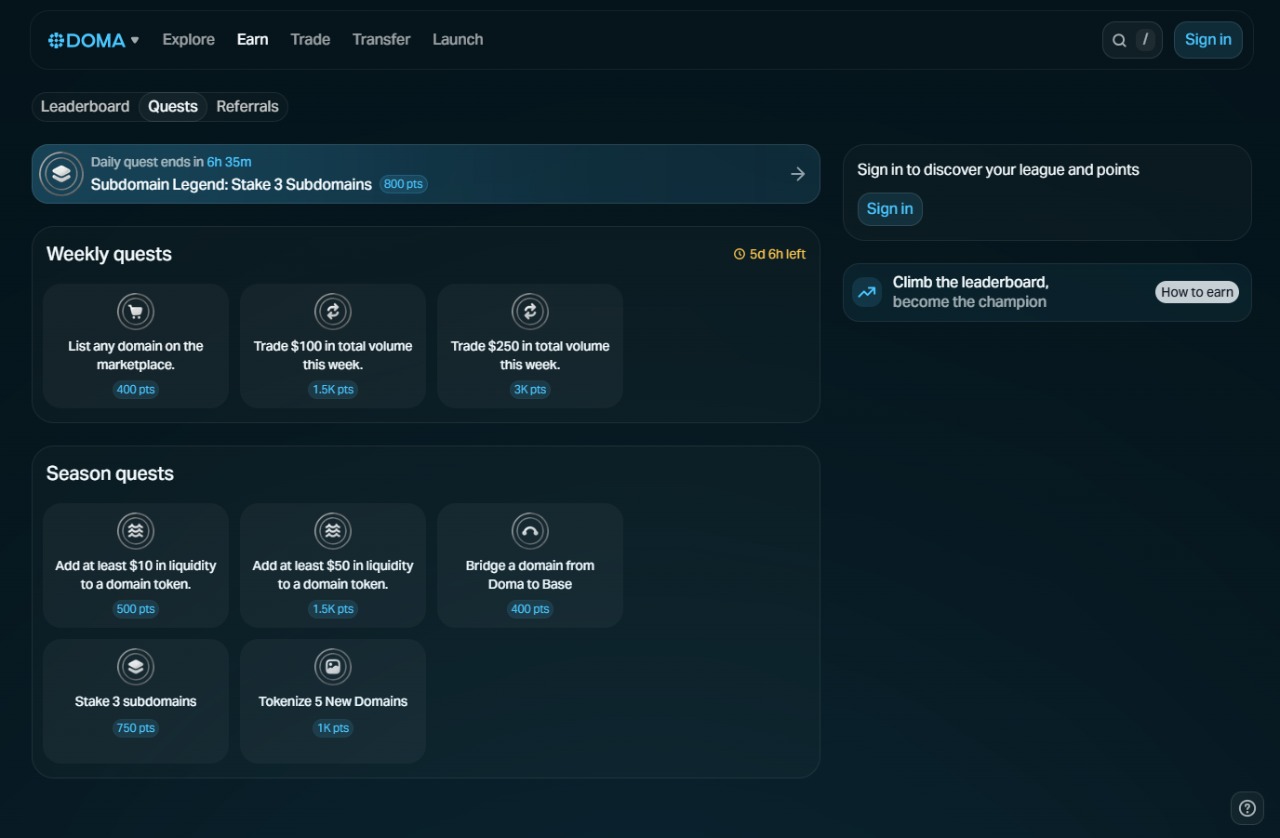Open Climb the leaderboard banner text

[x=970, y=292]
